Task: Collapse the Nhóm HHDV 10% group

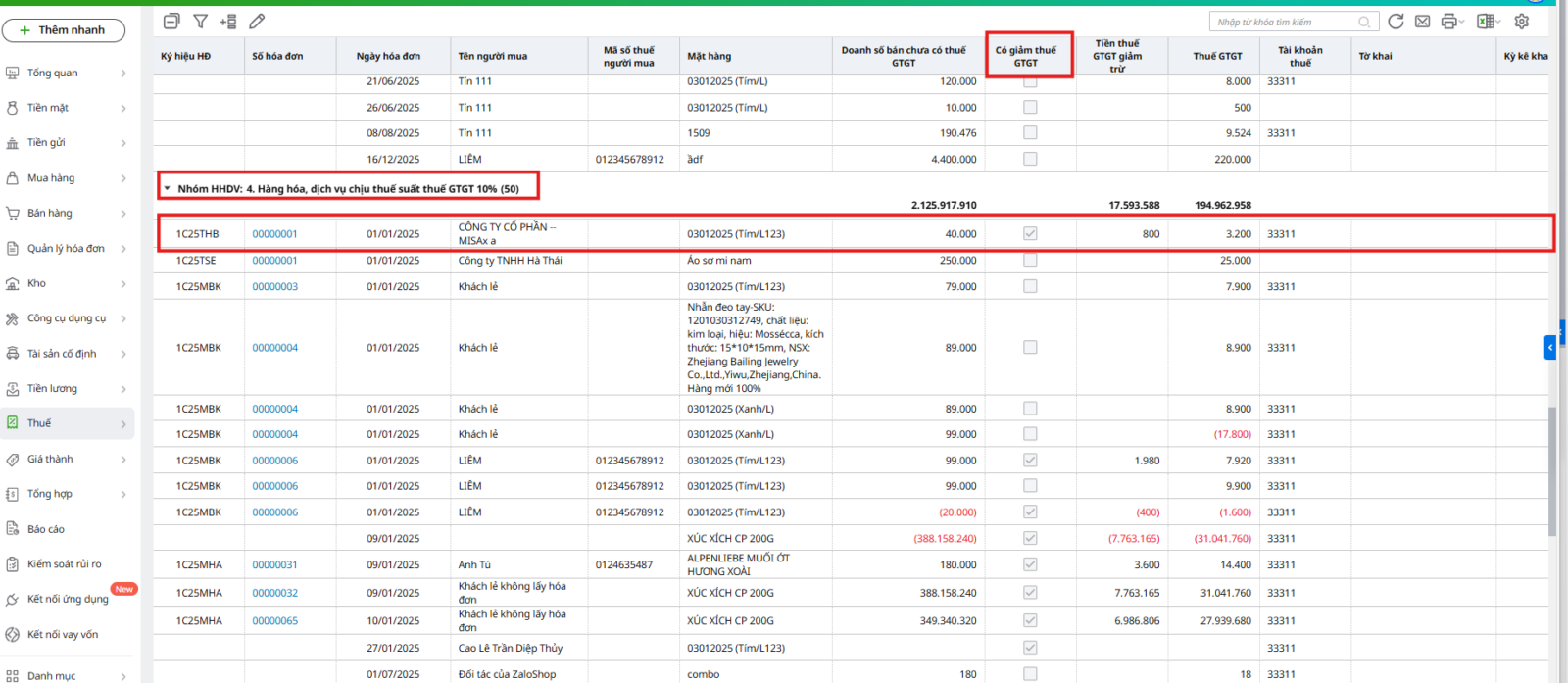Action: (x=168, y=189)
